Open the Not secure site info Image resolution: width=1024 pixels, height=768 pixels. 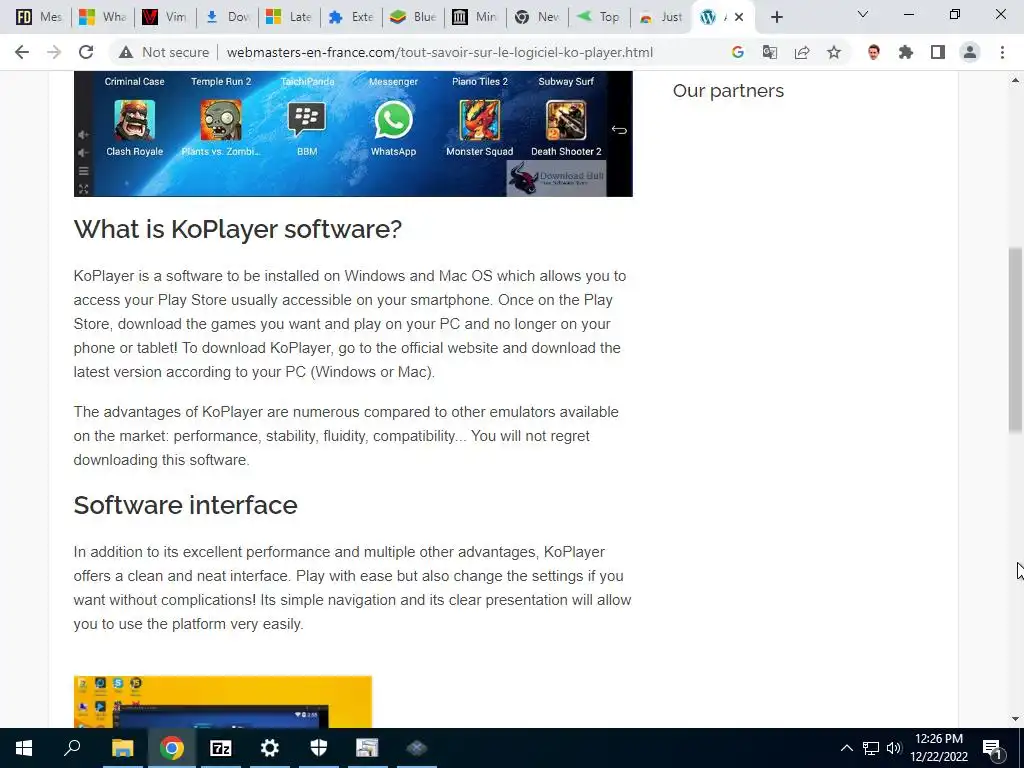164,52
